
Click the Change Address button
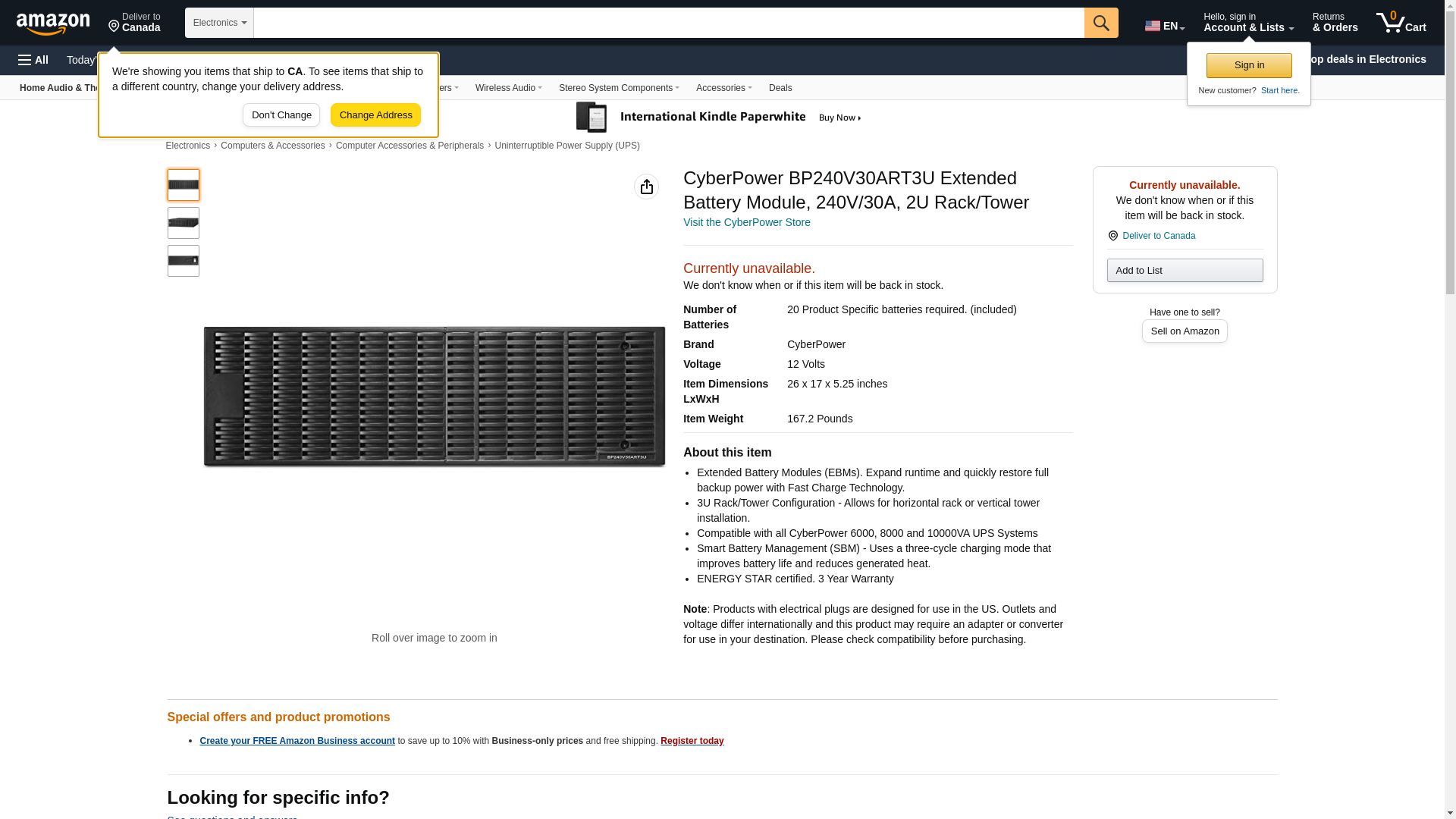375,115
